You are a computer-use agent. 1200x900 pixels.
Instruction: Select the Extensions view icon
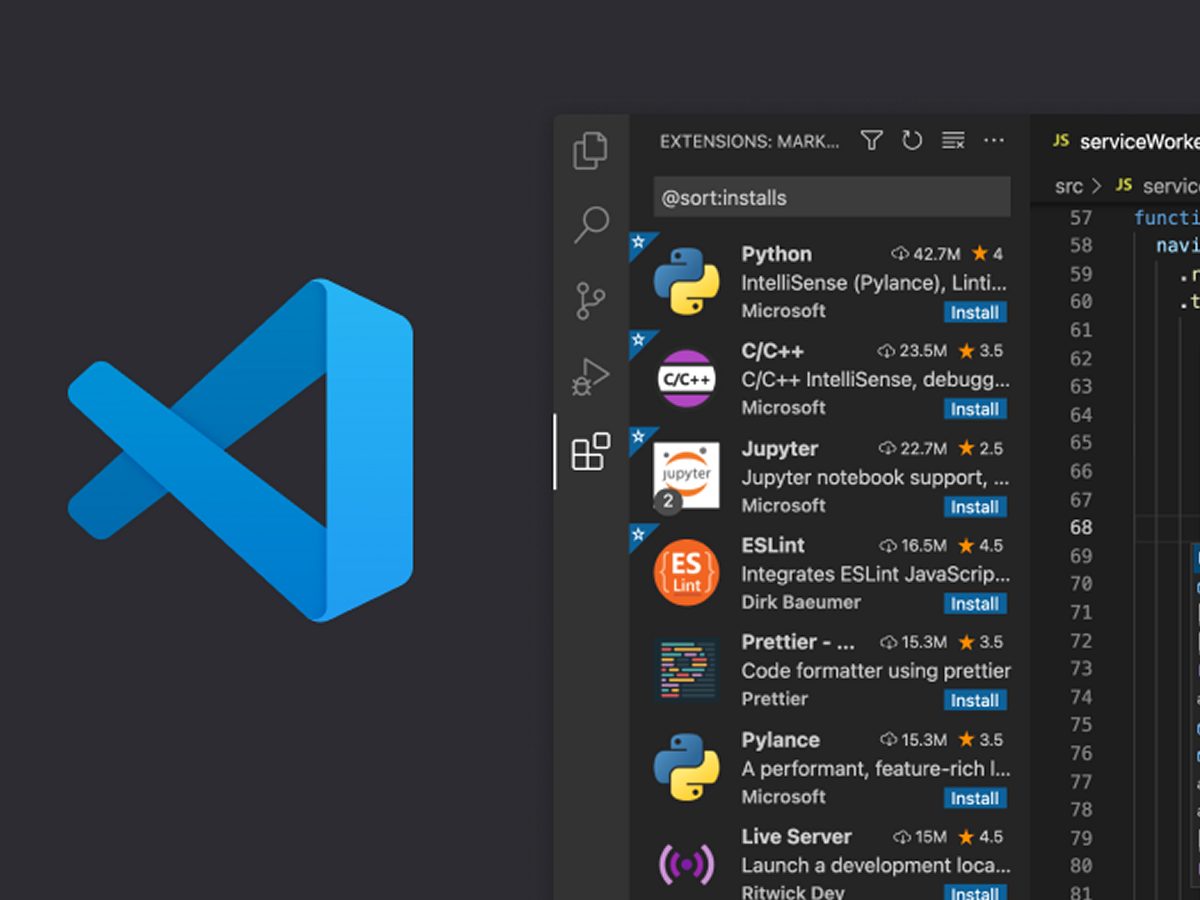590,452
